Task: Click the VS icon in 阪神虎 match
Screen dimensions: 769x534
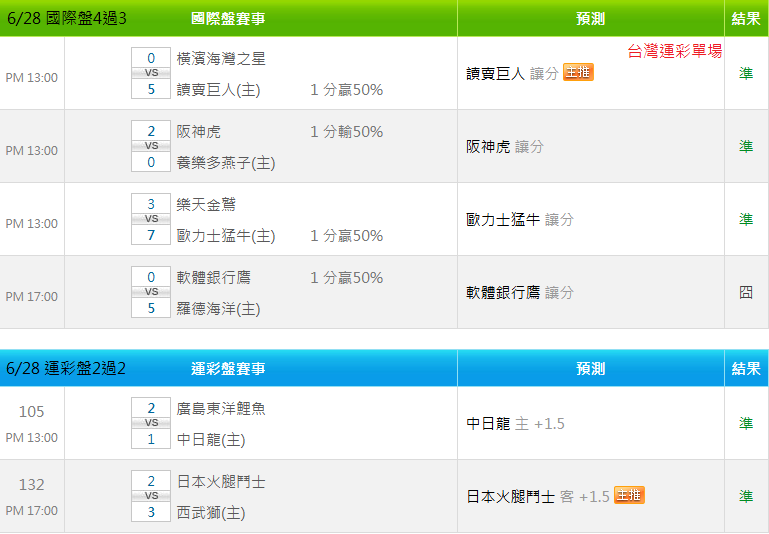Action: [151, 146]
